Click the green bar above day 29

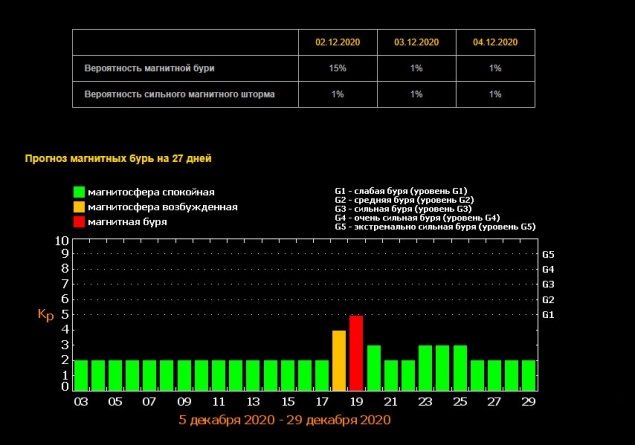(528, 374)
